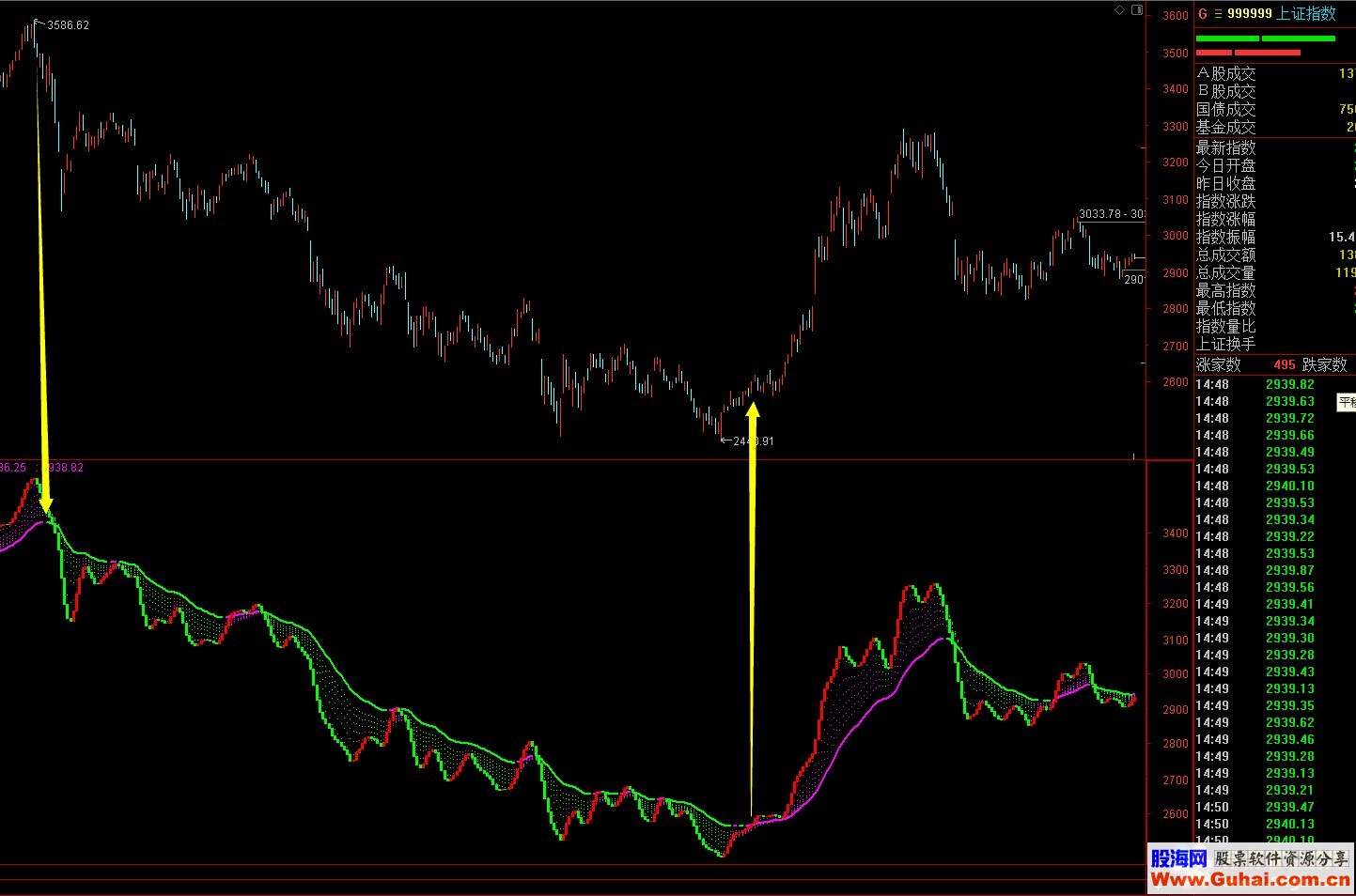Image resolution: width=1356 pixels, height=896 pixels.
Task: Click the magenta indicator value 938.82
Action: point(65,467)
